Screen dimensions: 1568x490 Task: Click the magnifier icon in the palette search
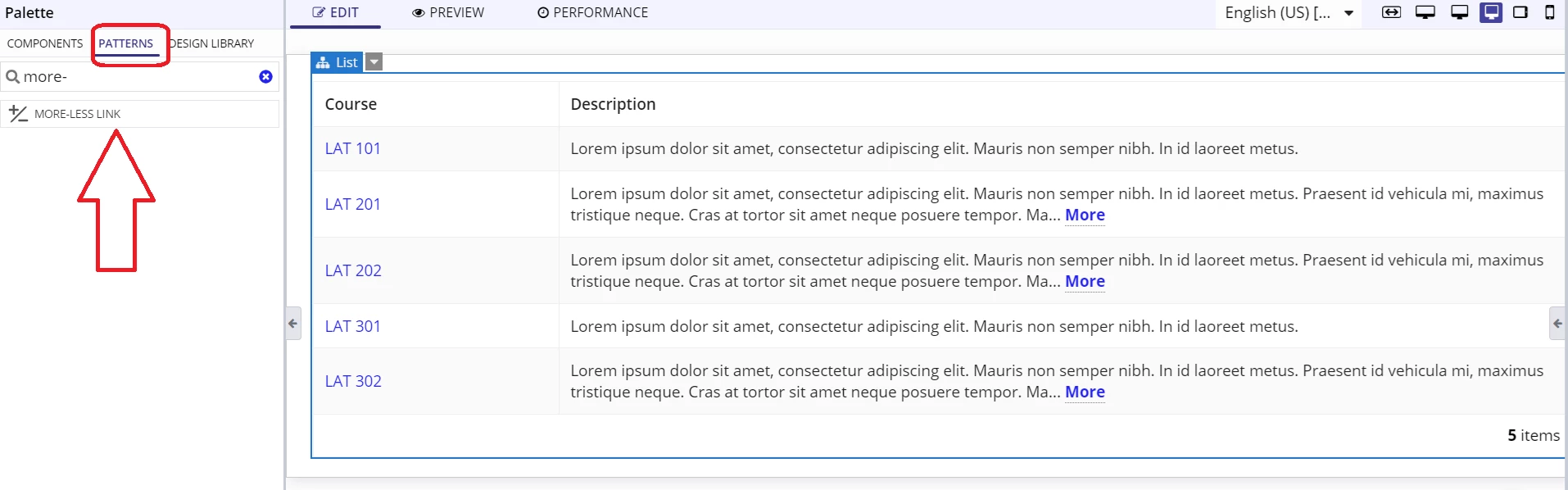12,77
